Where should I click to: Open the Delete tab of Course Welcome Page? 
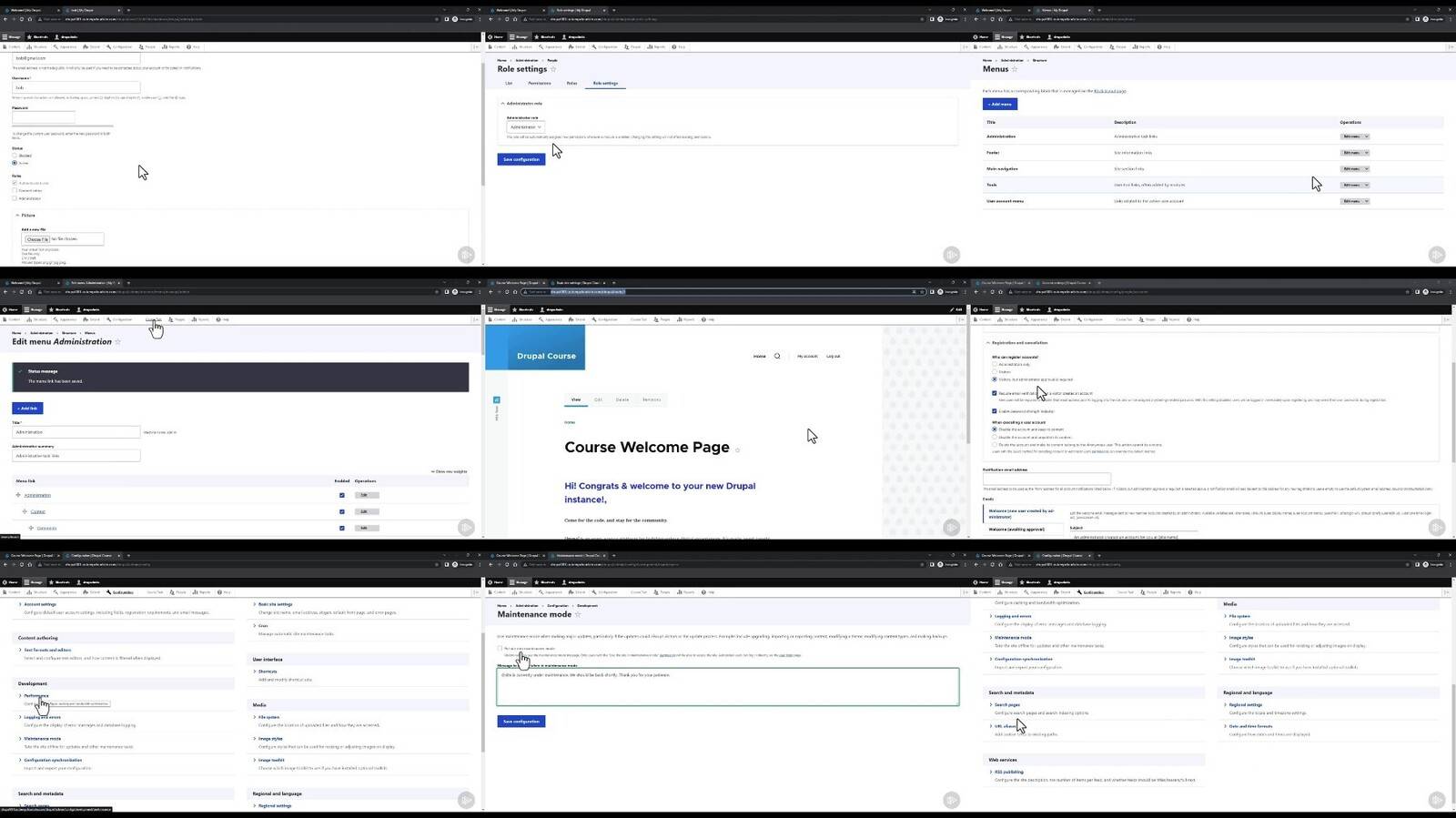point(622,399)
